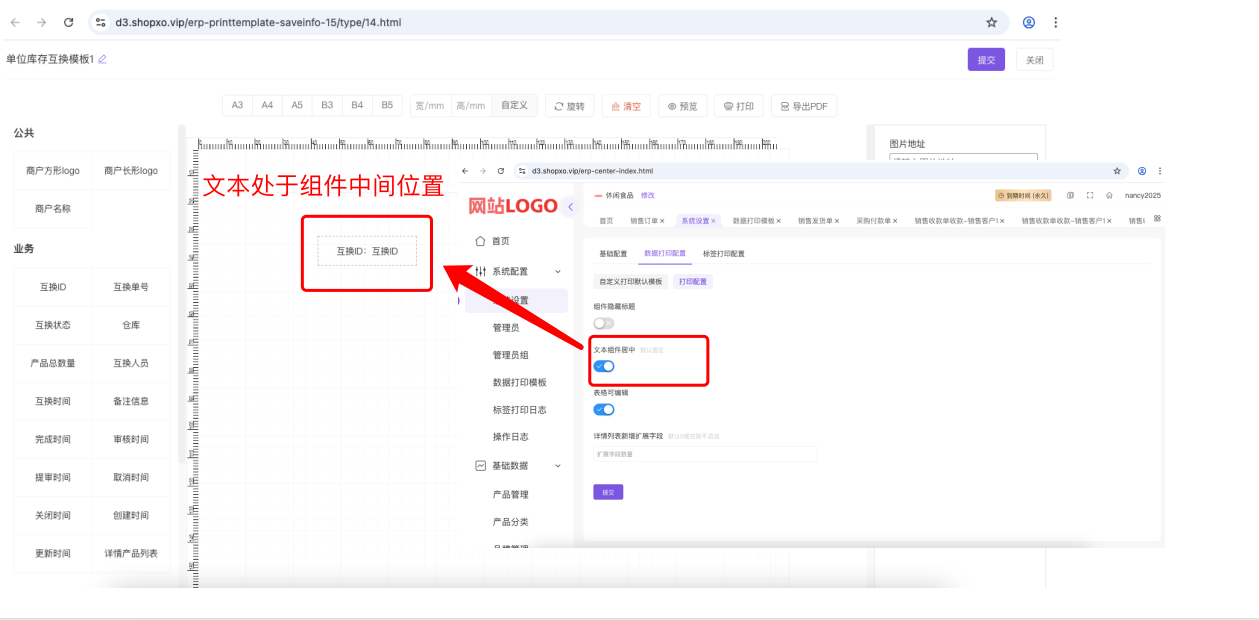The image size is (1259, 620).
Task: Click the 关闭 button at top right
Action: (x=1035, y=59)
